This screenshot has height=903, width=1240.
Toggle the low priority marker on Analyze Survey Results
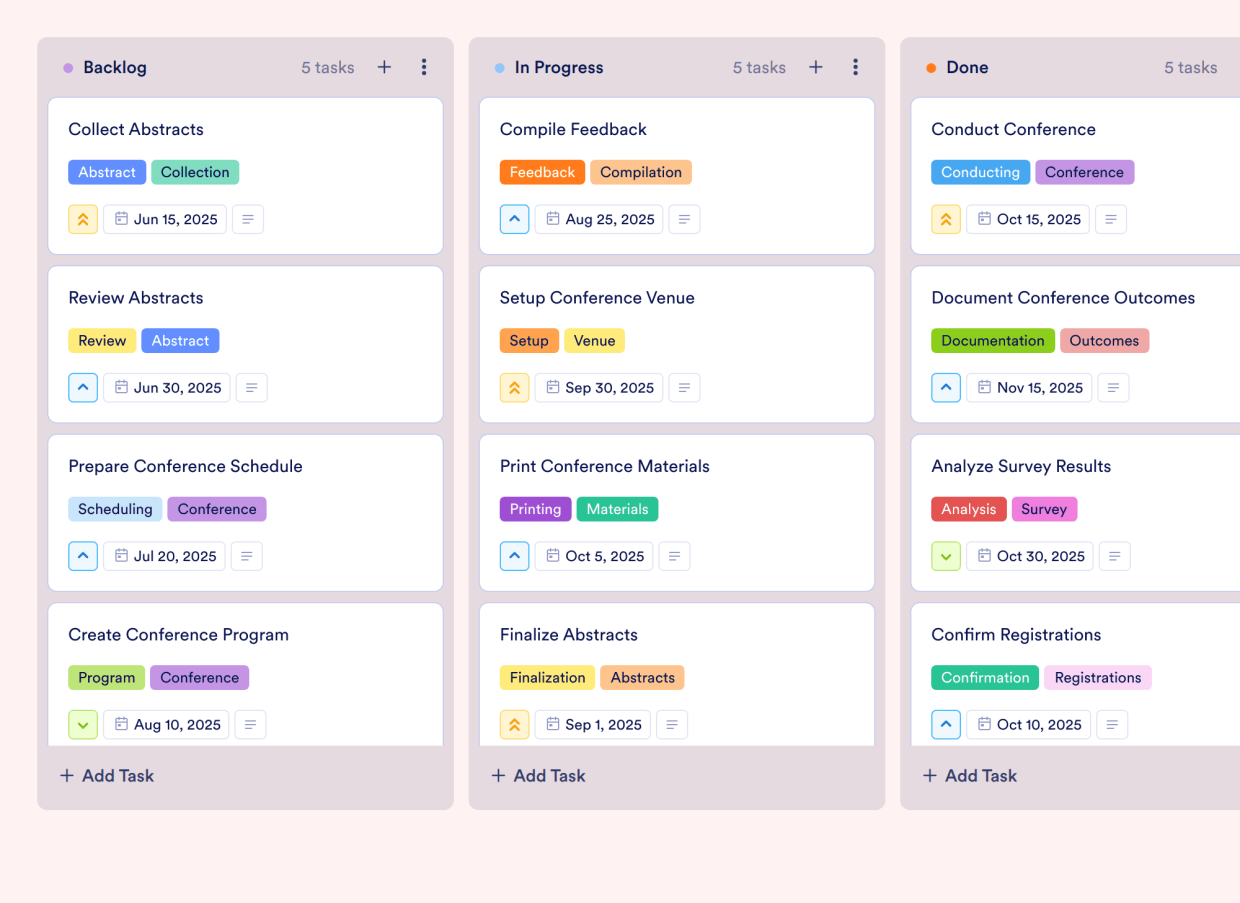point(946,556)
